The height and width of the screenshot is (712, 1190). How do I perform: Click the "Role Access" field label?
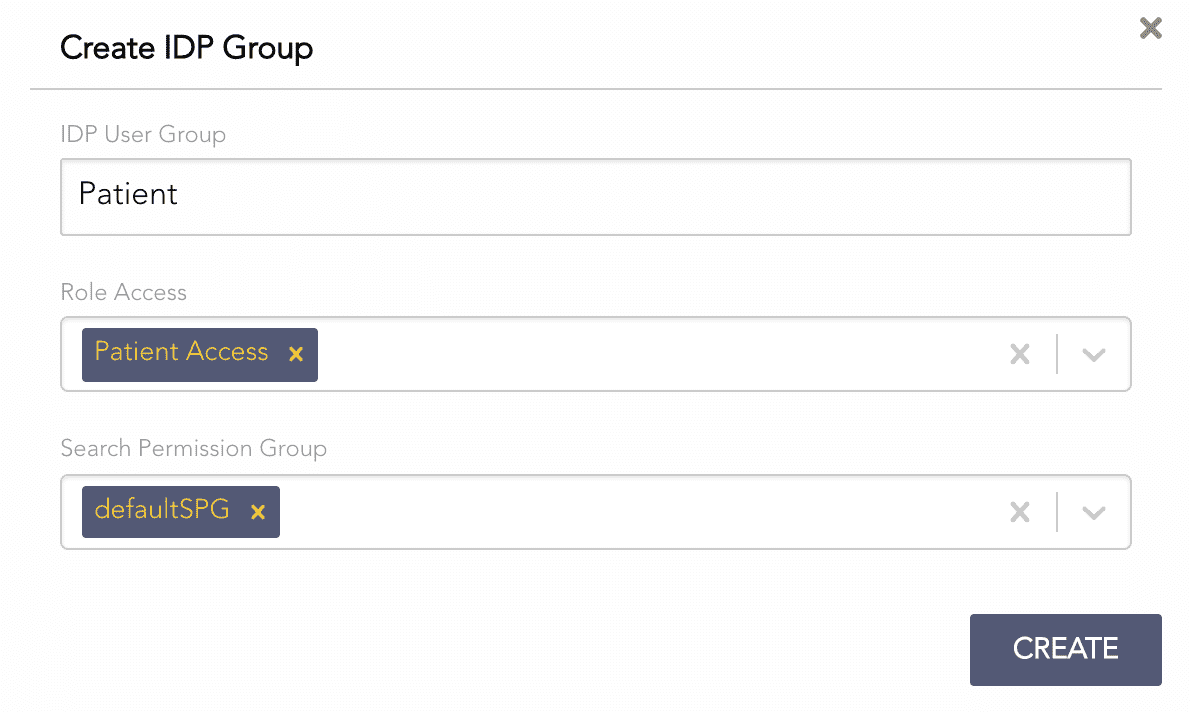(124, 292)
